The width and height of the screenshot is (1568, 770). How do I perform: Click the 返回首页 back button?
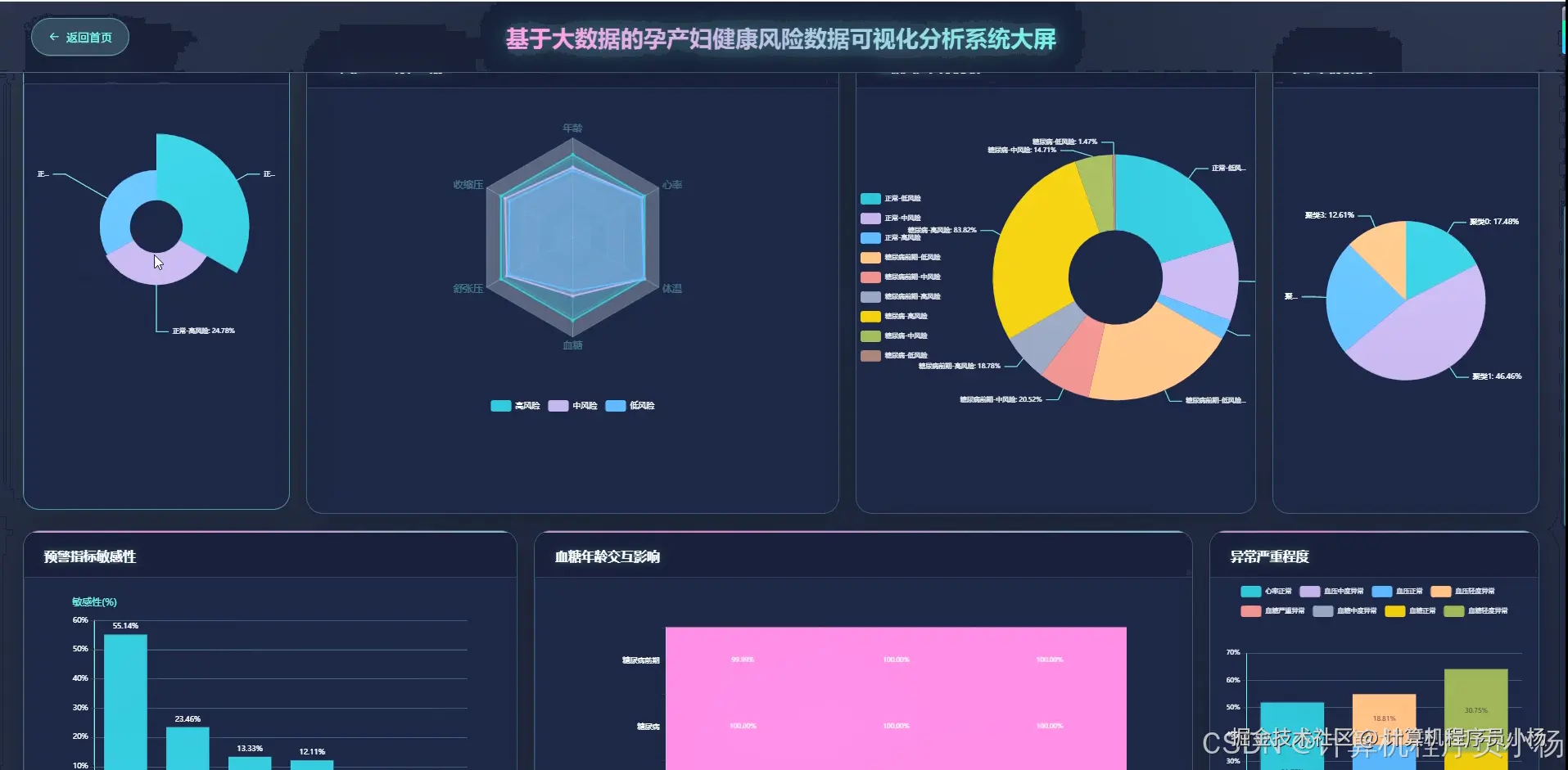tap(79, 38)
